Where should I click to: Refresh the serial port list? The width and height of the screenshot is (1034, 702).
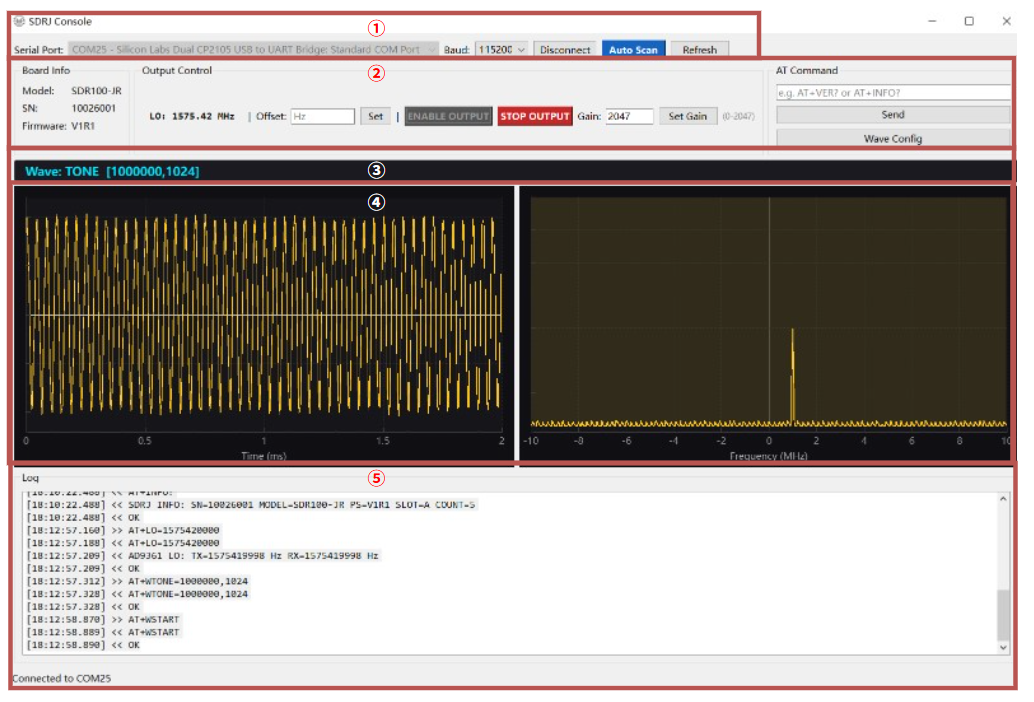[x=700, y=49]
